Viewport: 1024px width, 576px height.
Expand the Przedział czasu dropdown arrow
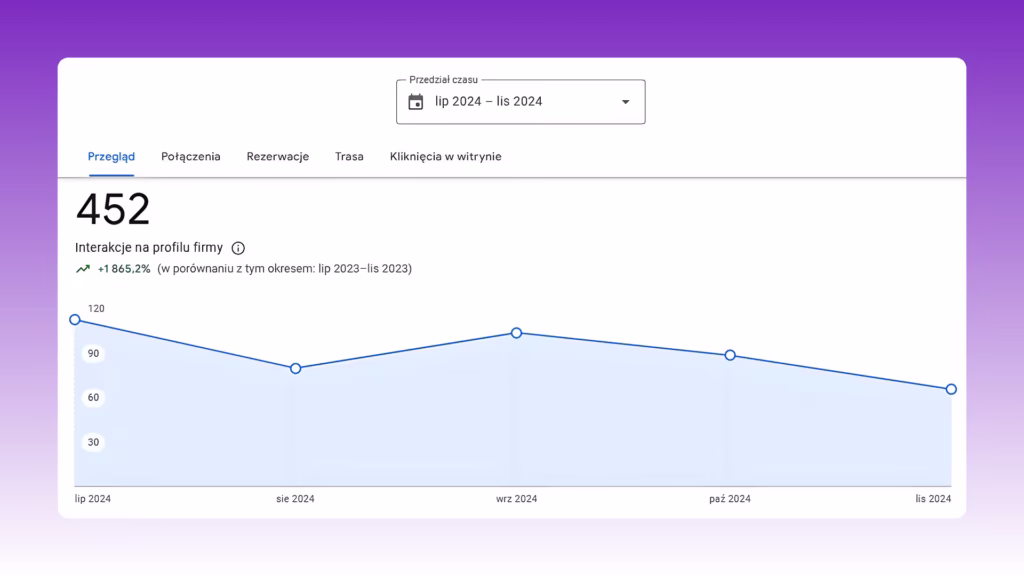tap(626, 102)
